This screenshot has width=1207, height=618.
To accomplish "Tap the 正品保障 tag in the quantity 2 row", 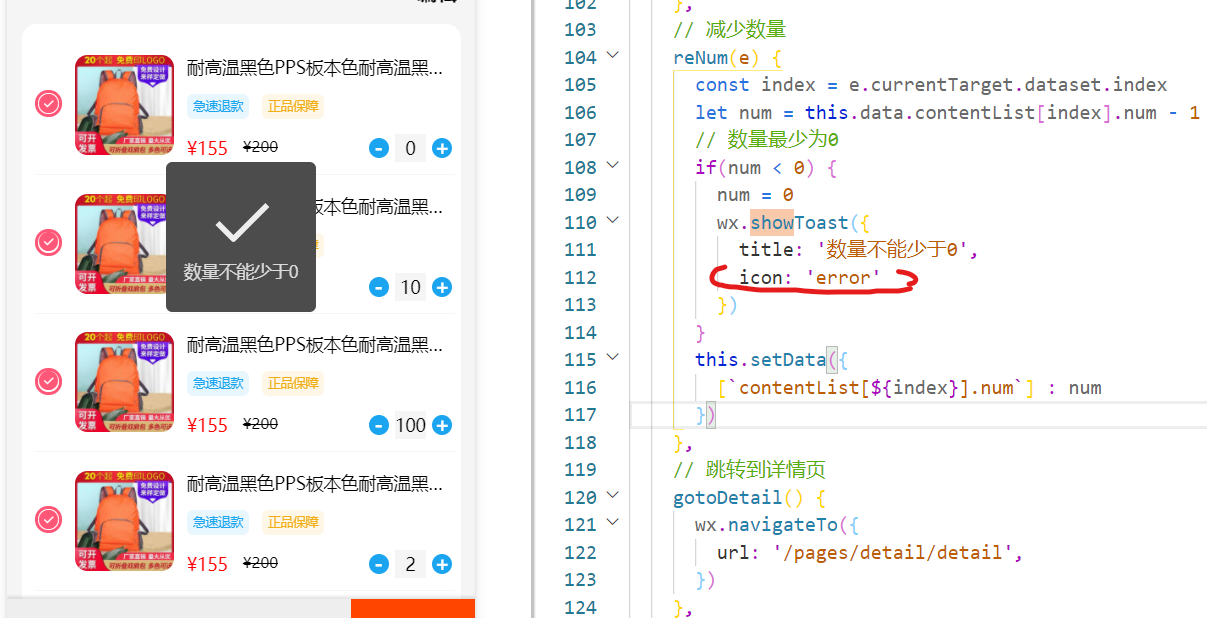I will click(x=293, y=522).
